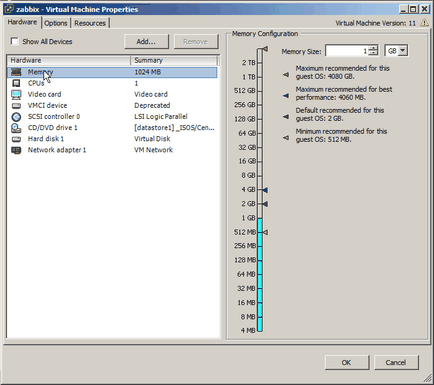Image resolution: width=434 pixels, height=385 pixels.
Task: Click the VMCI device icon
Action: point(16,106)
